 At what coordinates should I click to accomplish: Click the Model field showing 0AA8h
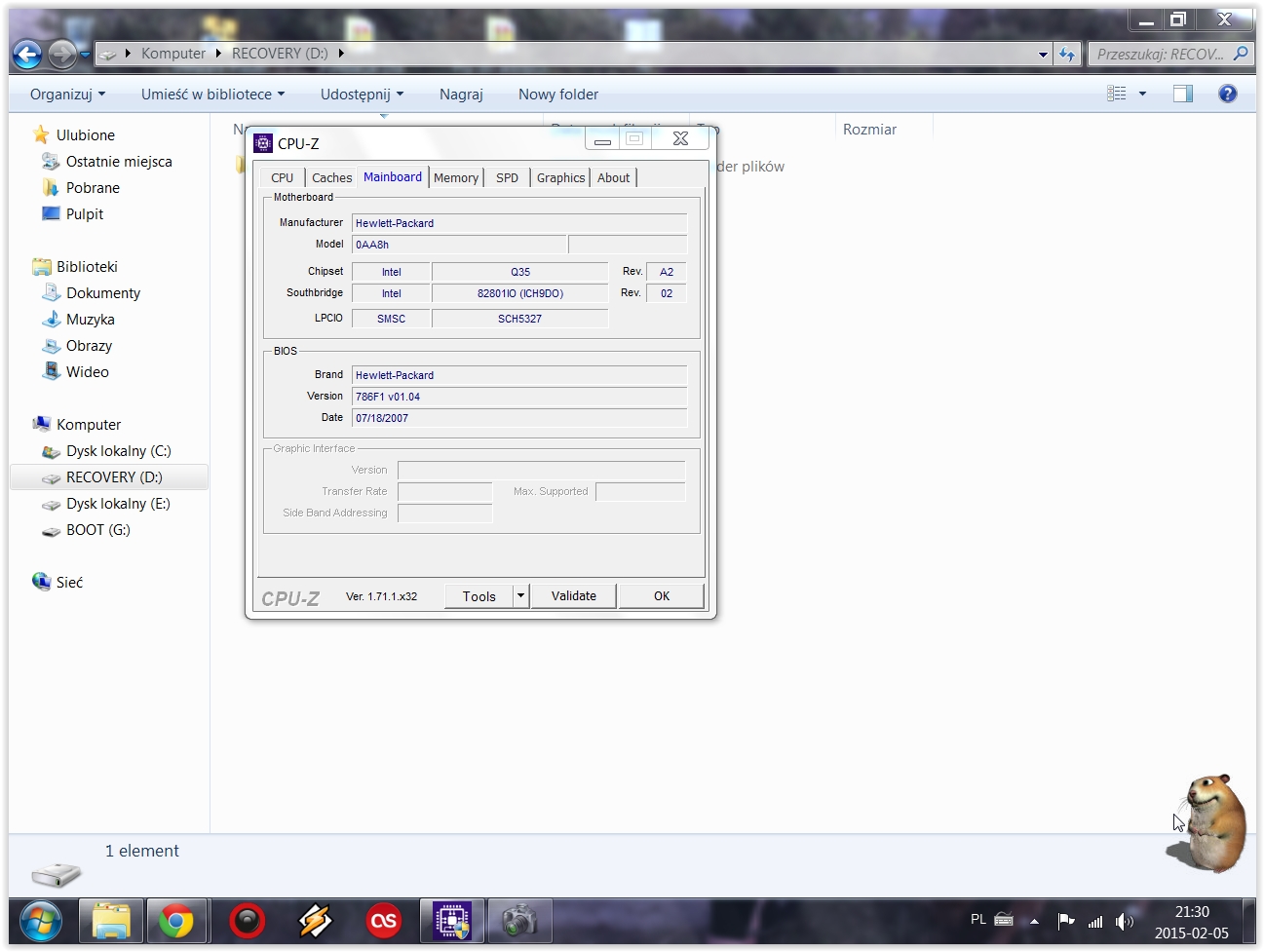(x=459, y=245)
